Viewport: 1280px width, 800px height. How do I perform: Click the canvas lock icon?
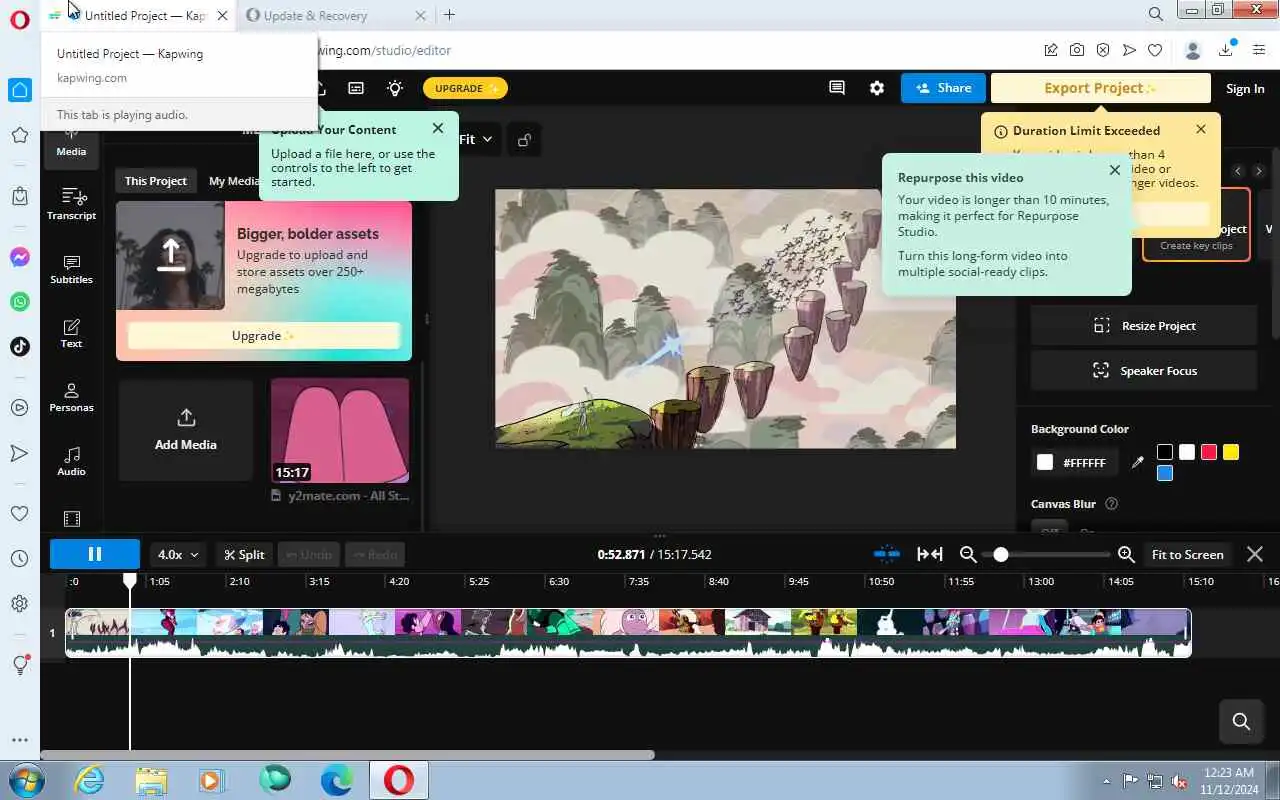click(x=524, y=140)
